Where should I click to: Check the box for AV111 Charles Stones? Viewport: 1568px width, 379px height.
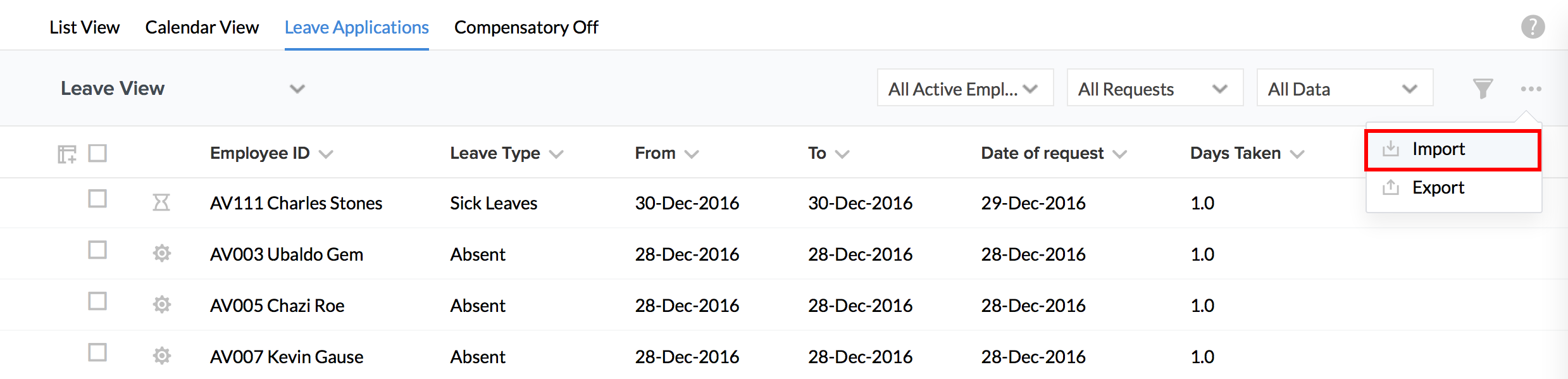click(97, 199)
